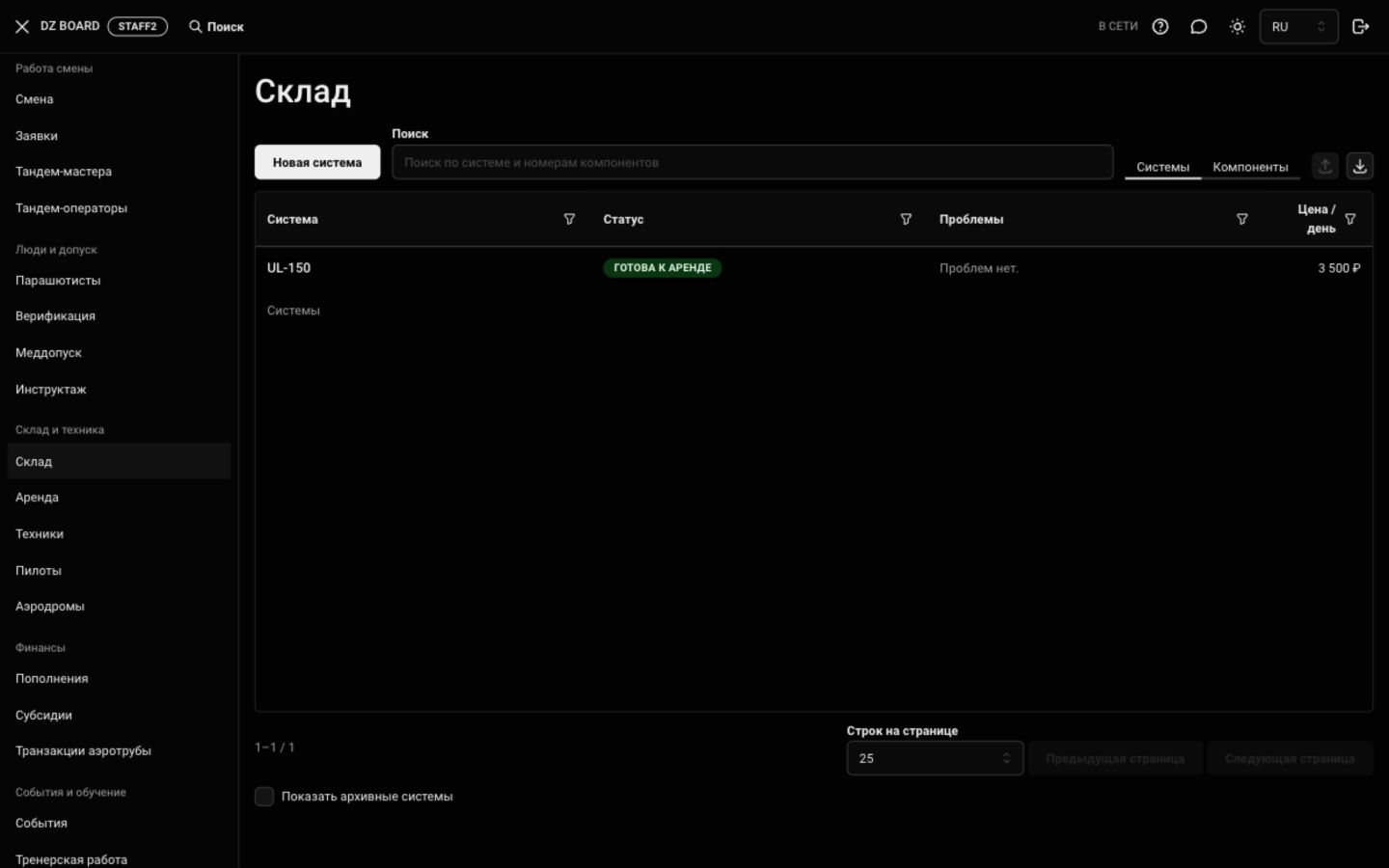Open the help question mark icon

[x=1160, y=27]
